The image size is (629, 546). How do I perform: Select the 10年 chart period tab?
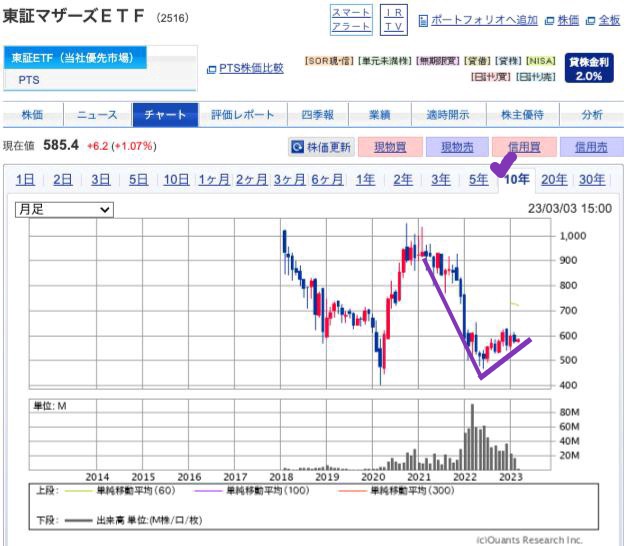(x=517, y=179)
